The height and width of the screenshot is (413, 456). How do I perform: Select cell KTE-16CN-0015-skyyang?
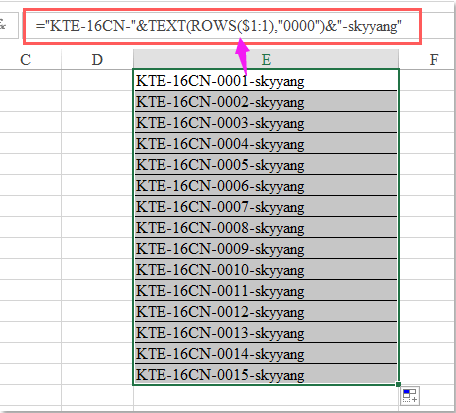pos(266,374)
